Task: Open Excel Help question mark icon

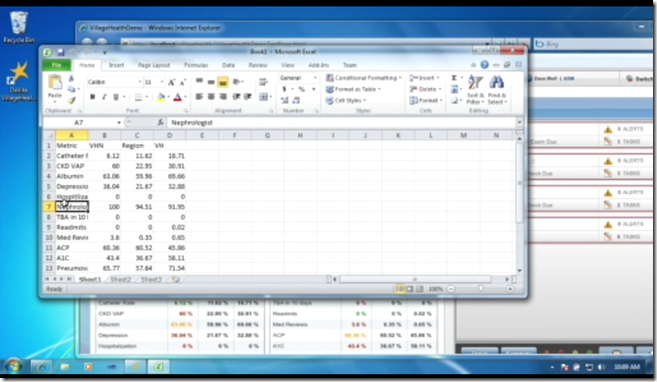Action: pyautogui.click(x=484, y=65)
